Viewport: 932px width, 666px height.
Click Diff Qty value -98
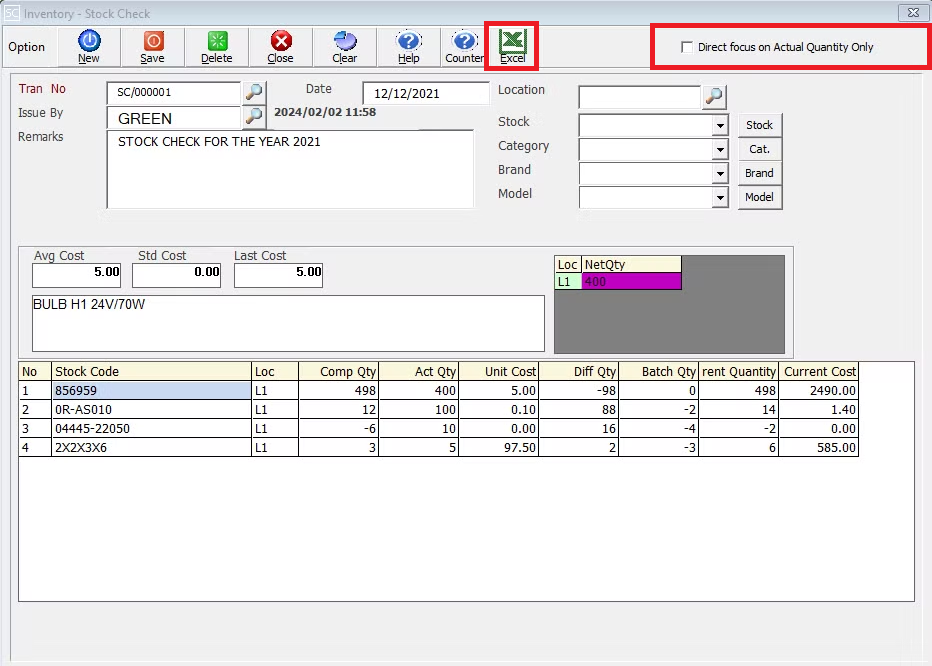(x=578, y=391)
